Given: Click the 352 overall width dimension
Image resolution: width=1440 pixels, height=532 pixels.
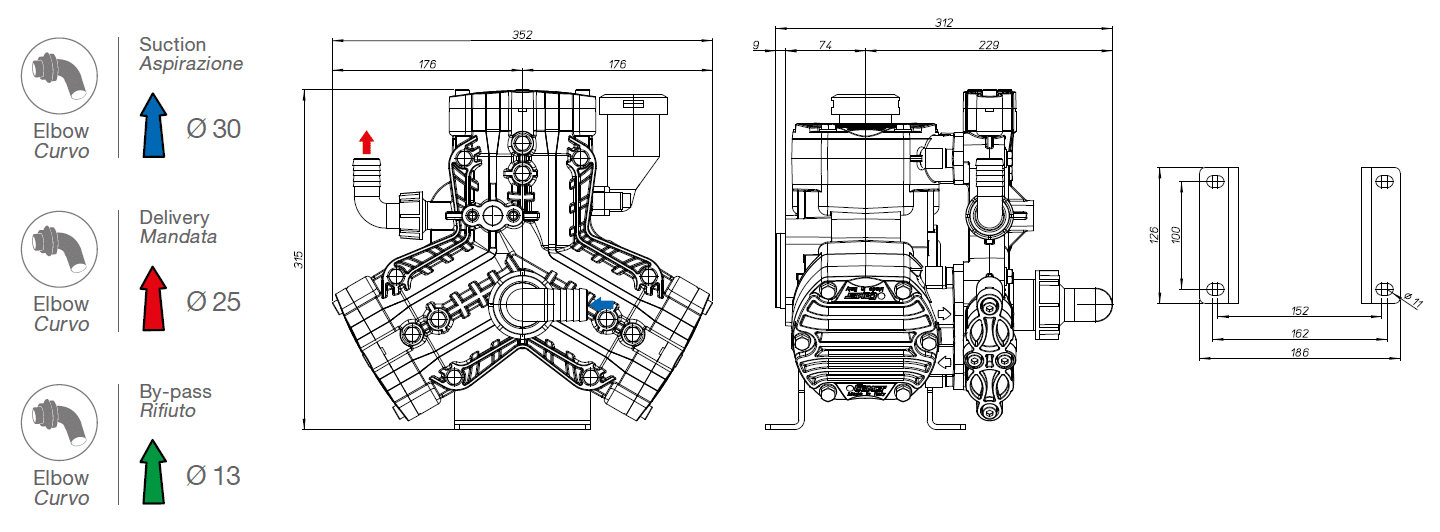Looking at the screenshot, I should click(x=522, y=34).
